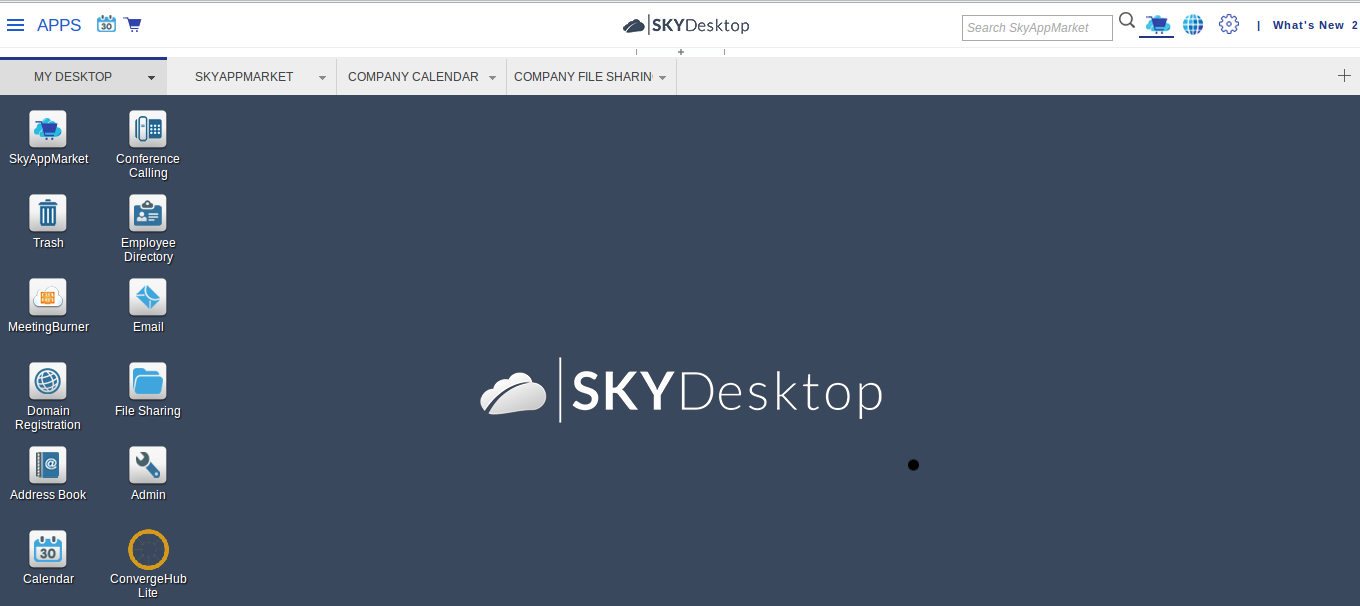Screen dimensions: 1360x606
Task: Open the Domain Registration icon
Action: click(x=48, y=381)
